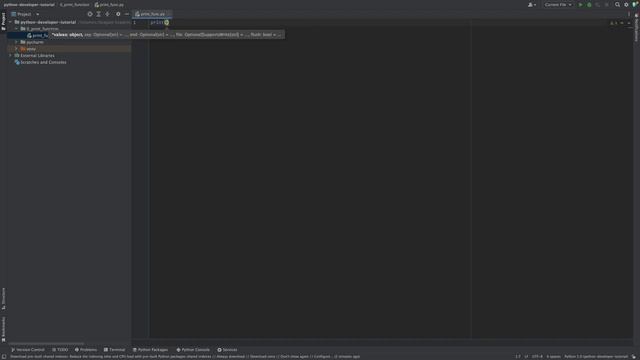The image size is (640, 360).
Task: Select Scratches and Consoles
Action: (40, 62)
